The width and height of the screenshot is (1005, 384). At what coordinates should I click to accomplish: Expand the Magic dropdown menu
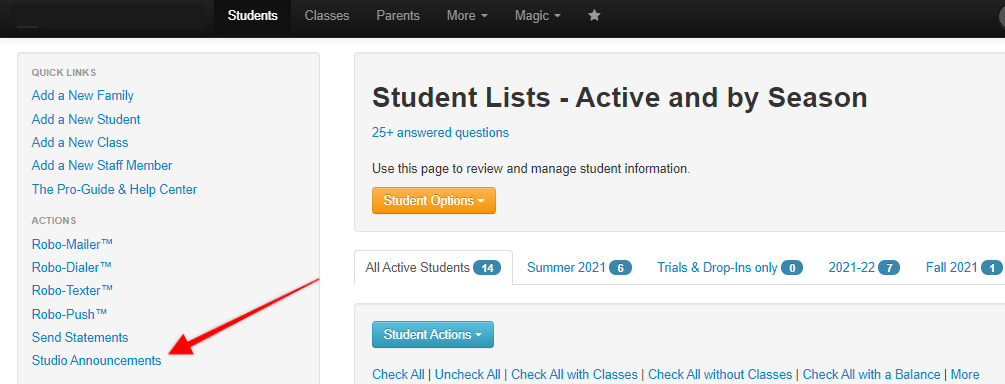538,15
